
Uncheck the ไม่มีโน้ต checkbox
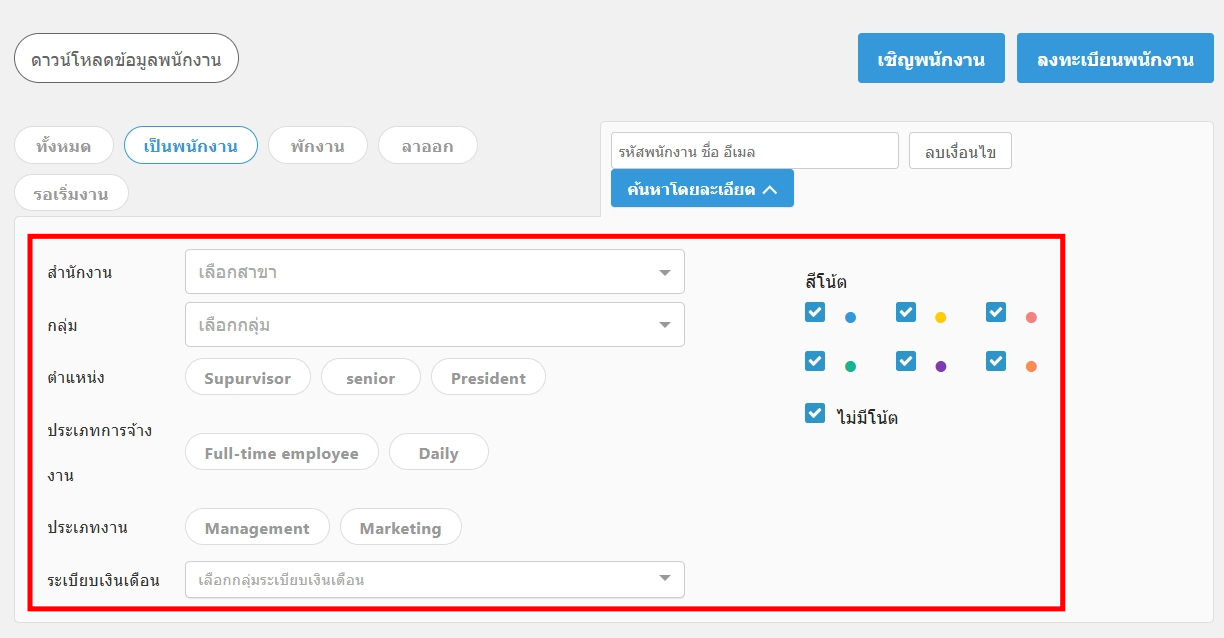(x=815, y=413)
